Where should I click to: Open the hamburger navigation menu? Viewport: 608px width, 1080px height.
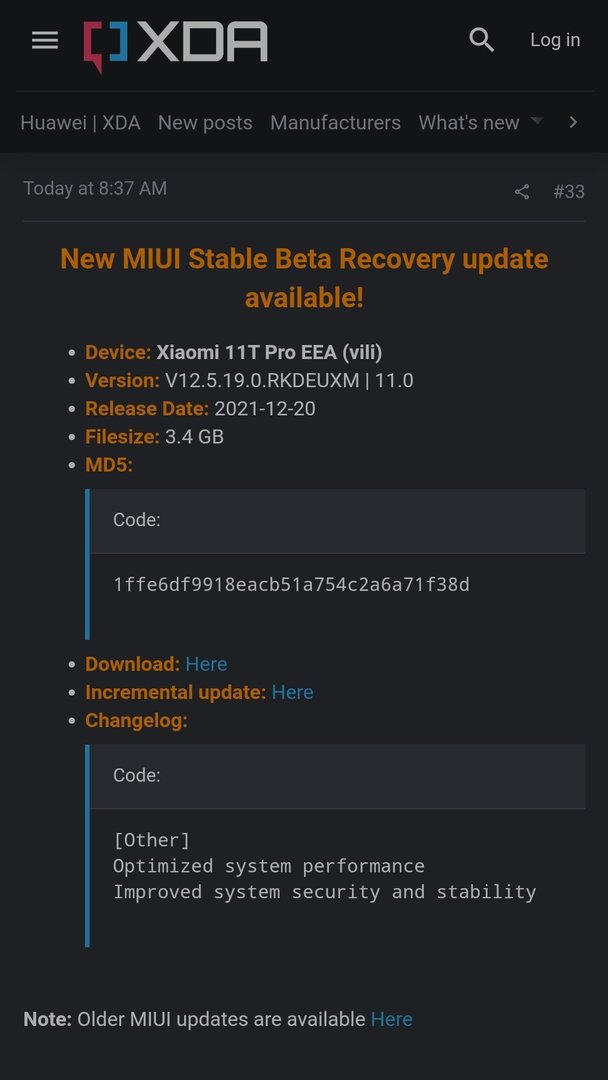click(x=45, y=41)
